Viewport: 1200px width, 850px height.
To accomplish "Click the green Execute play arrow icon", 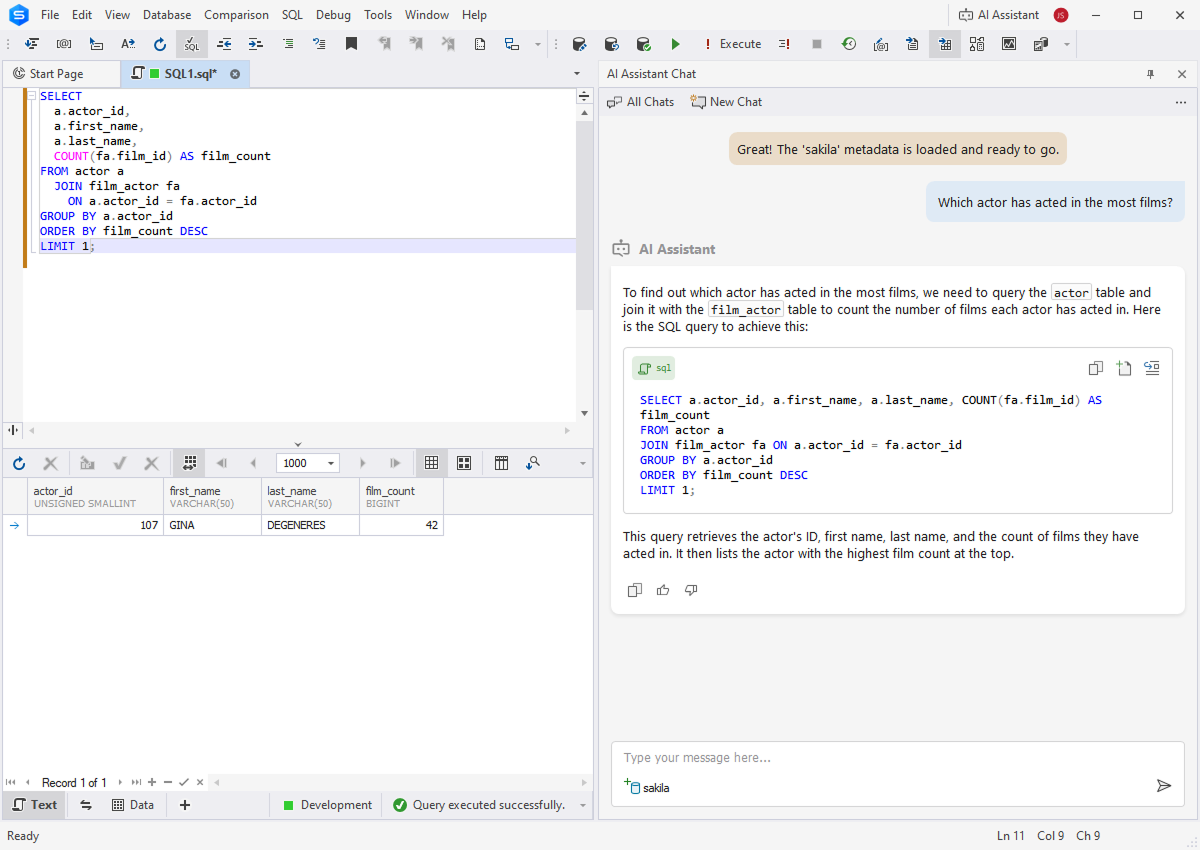I will click(676, 44).
